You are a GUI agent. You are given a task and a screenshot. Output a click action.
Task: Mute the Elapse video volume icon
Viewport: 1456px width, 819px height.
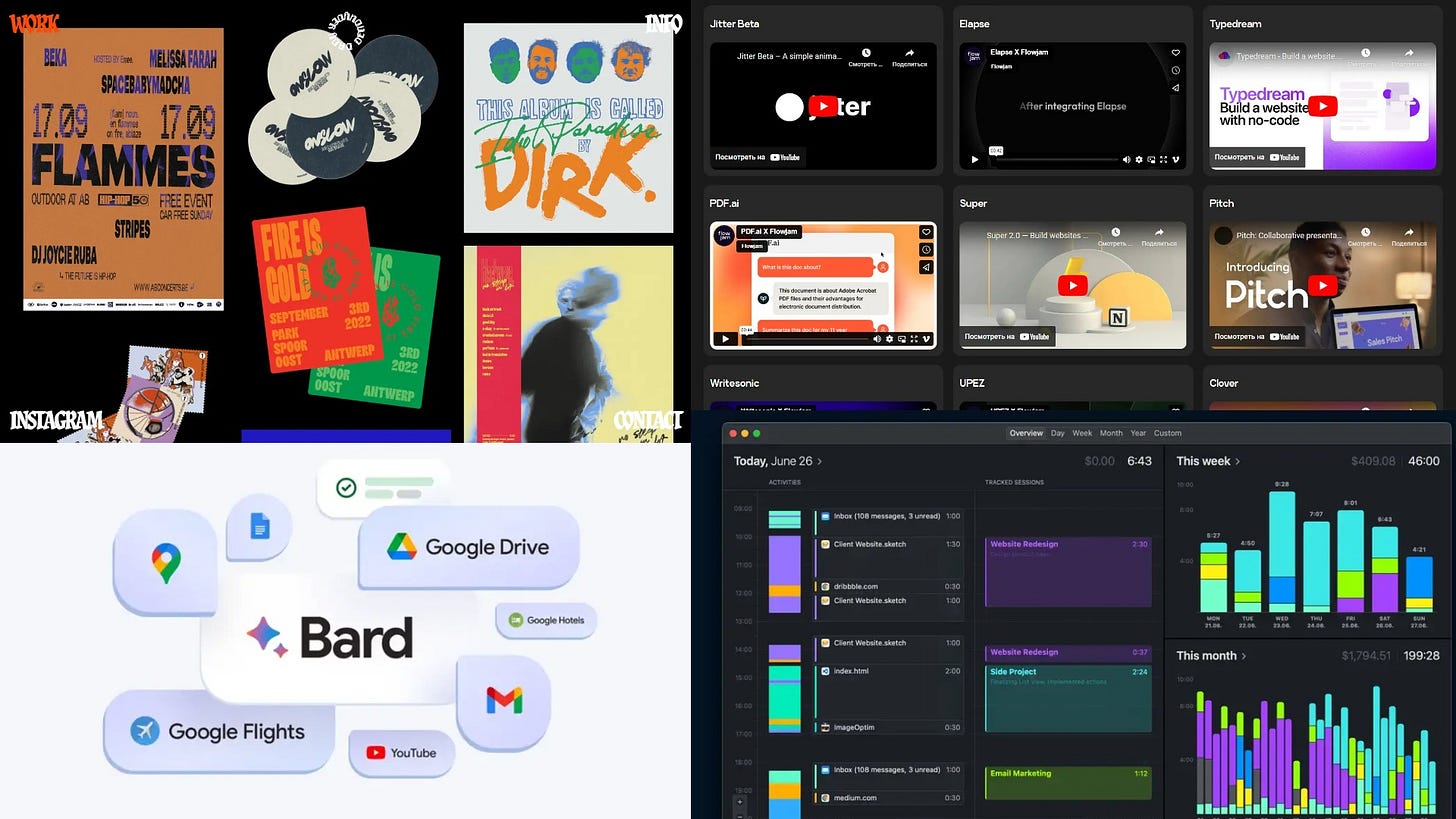tap(1127, 160)
